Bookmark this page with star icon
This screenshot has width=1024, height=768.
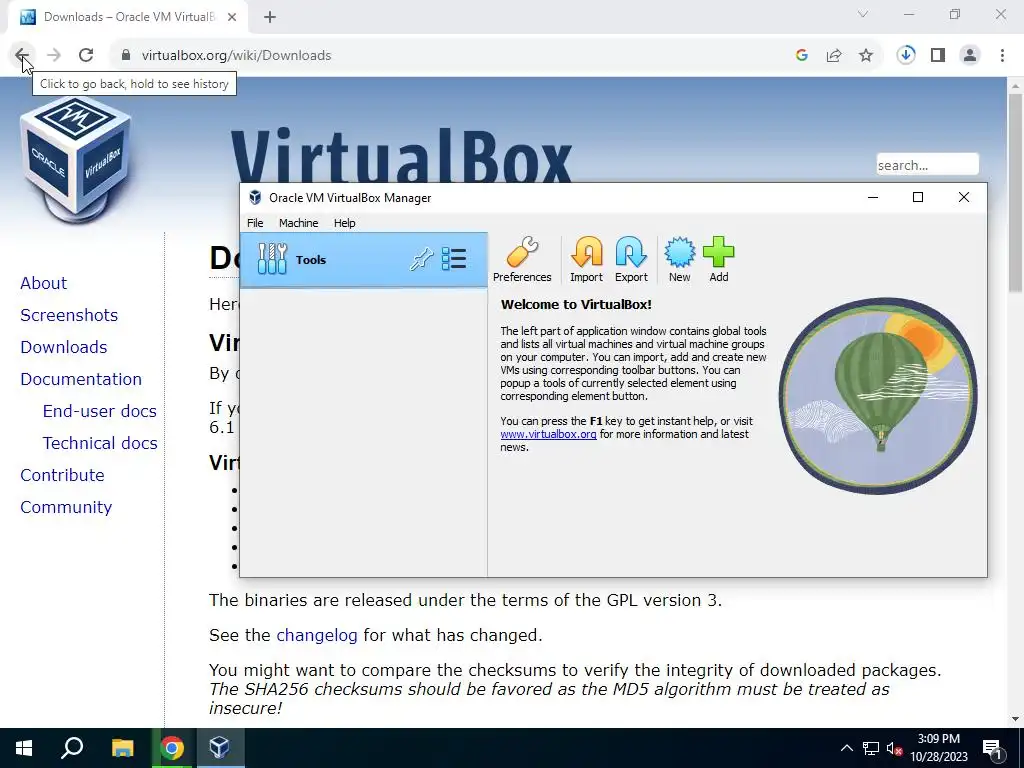(866, 56)
